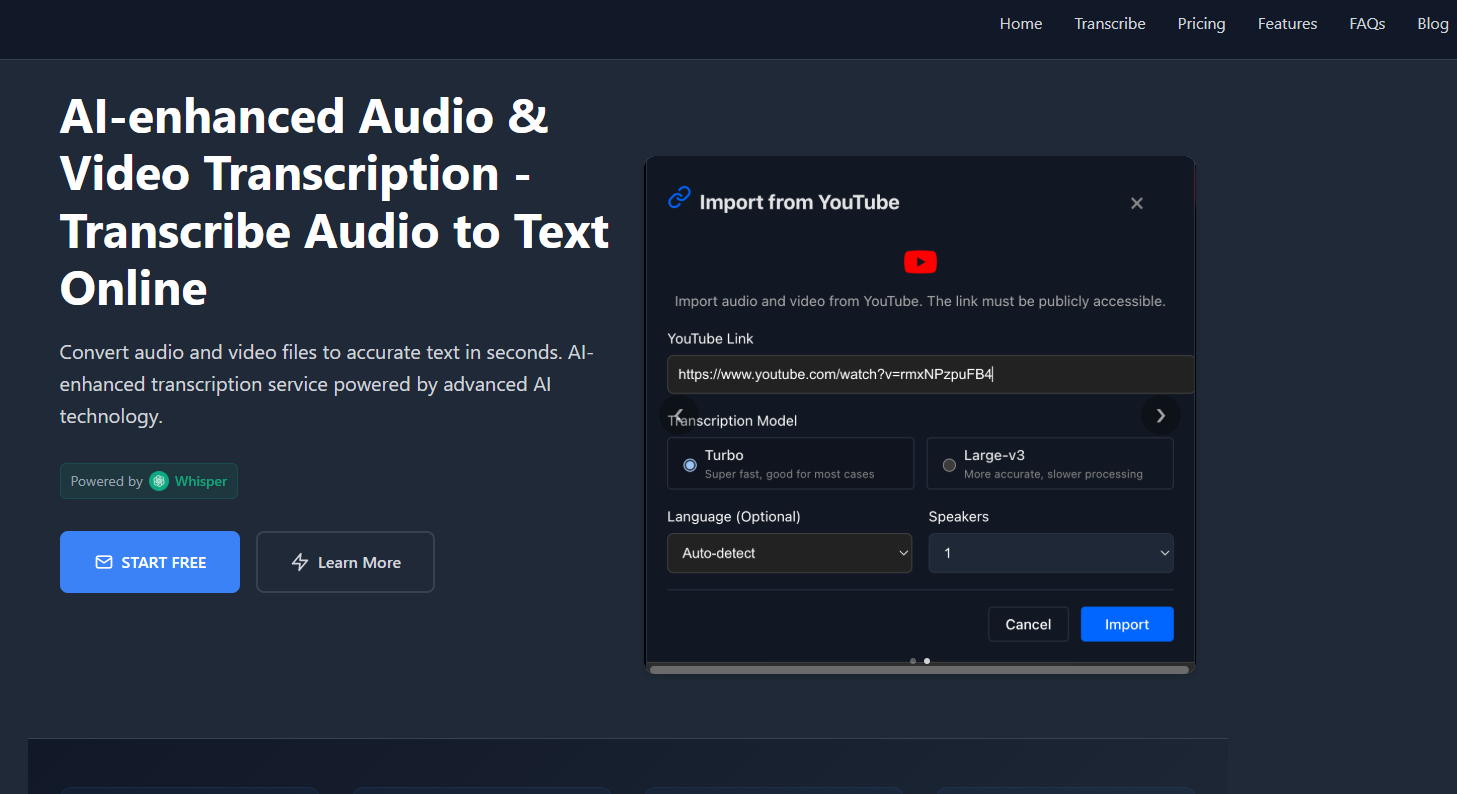Click the Cancel button in dialog
The width and height of the screenshot is (1457, 794).
1028,624
